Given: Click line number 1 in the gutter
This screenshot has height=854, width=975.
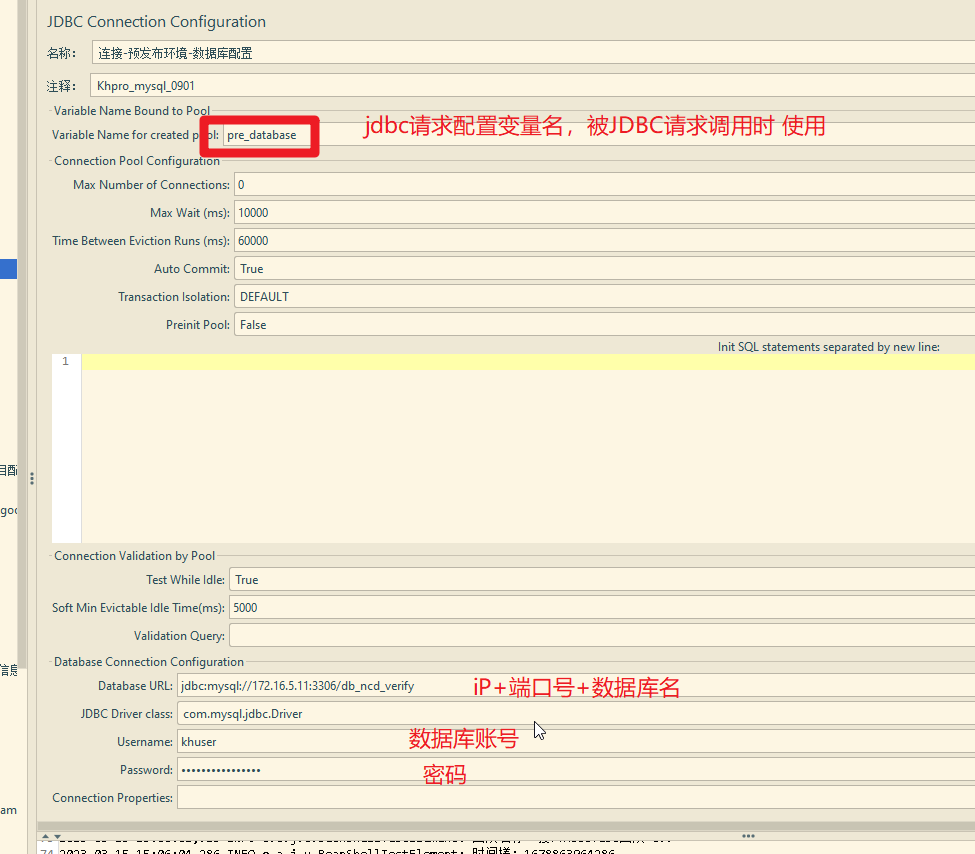Looking at the screenshot, I should pos(65,361).
